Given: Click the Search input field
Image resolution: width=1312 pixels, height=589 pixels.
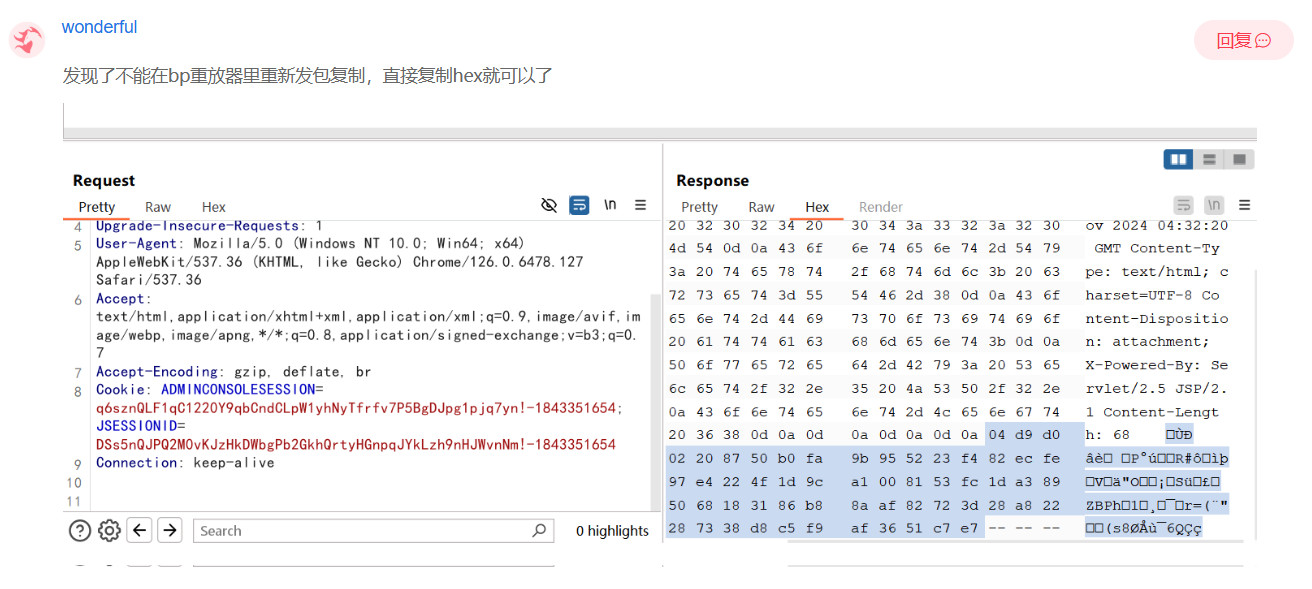Looking at the screenshot, I should (x=373, y=531).
